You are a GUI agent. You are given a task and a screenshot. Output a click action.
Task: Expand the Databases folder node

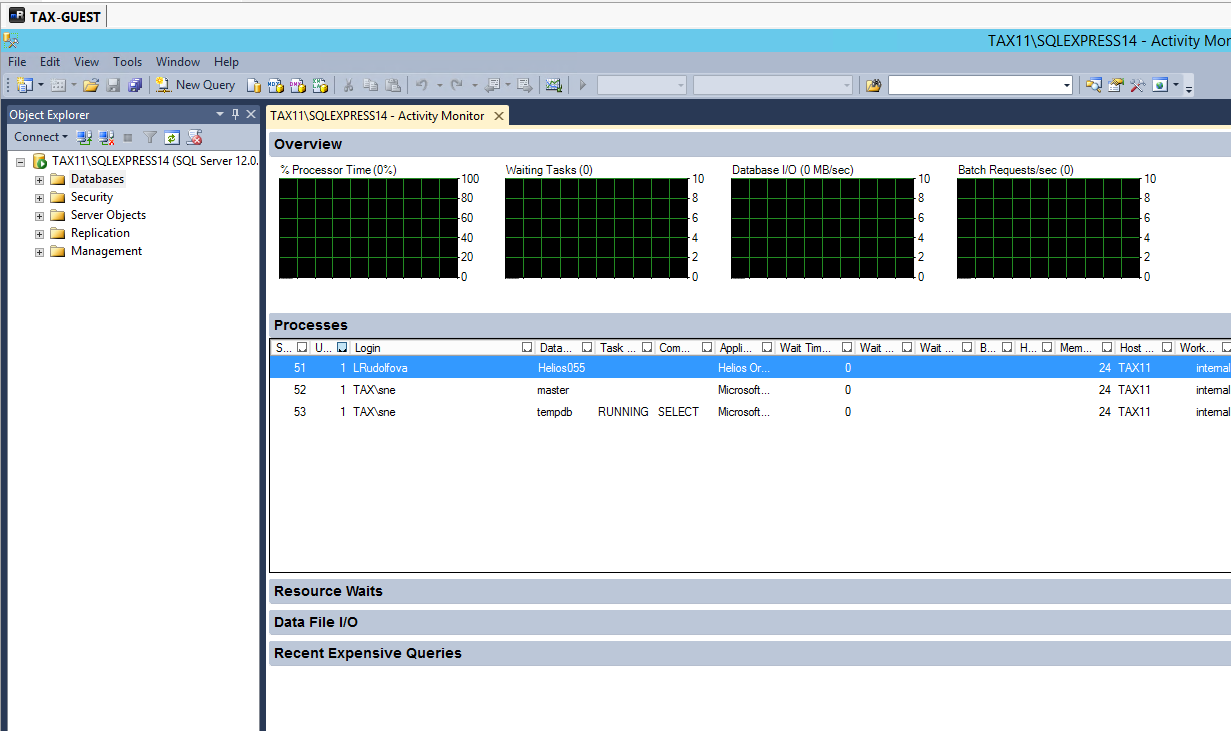tap(40, 180)
